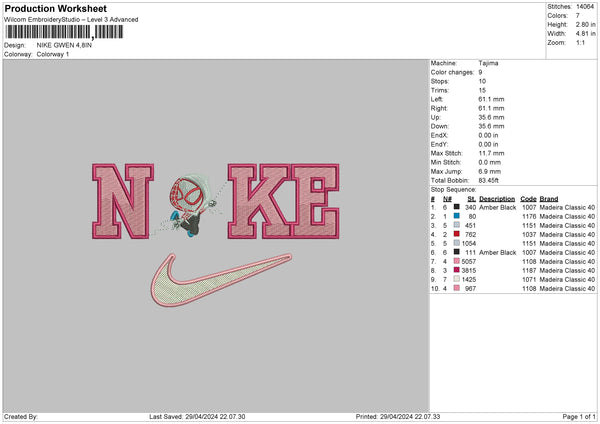
Task: Click thread code 1071 in stop row 9
Action: pos(529,279)
